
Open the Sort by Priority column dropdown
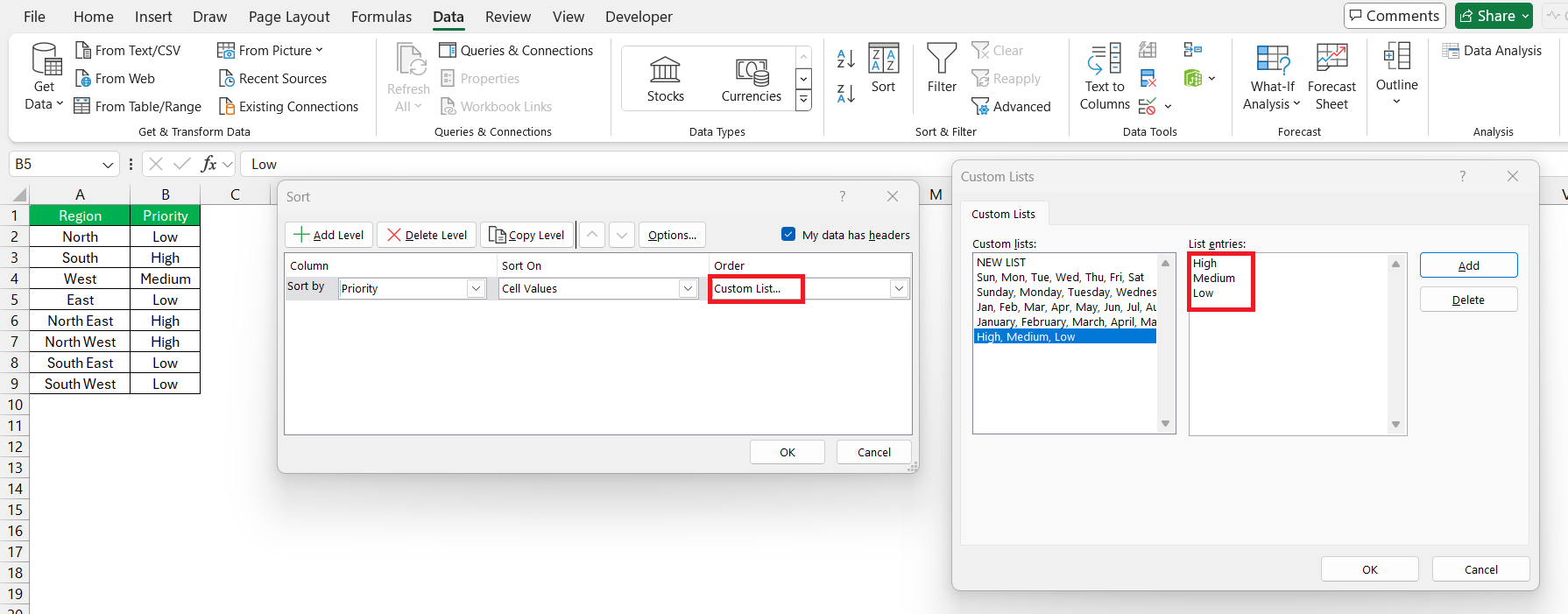click(x=476, y=288)
